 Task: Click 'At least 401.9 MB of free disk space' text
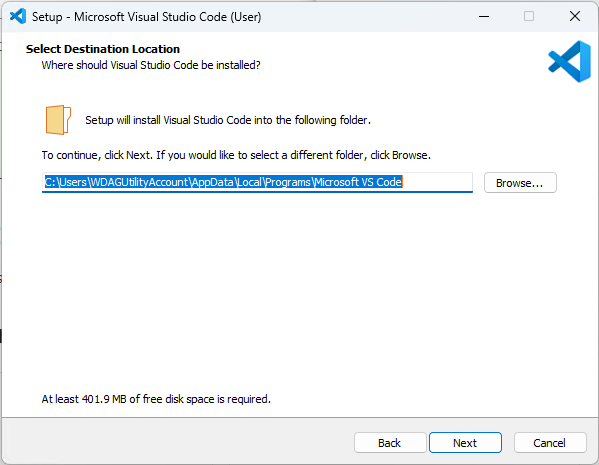156,399
